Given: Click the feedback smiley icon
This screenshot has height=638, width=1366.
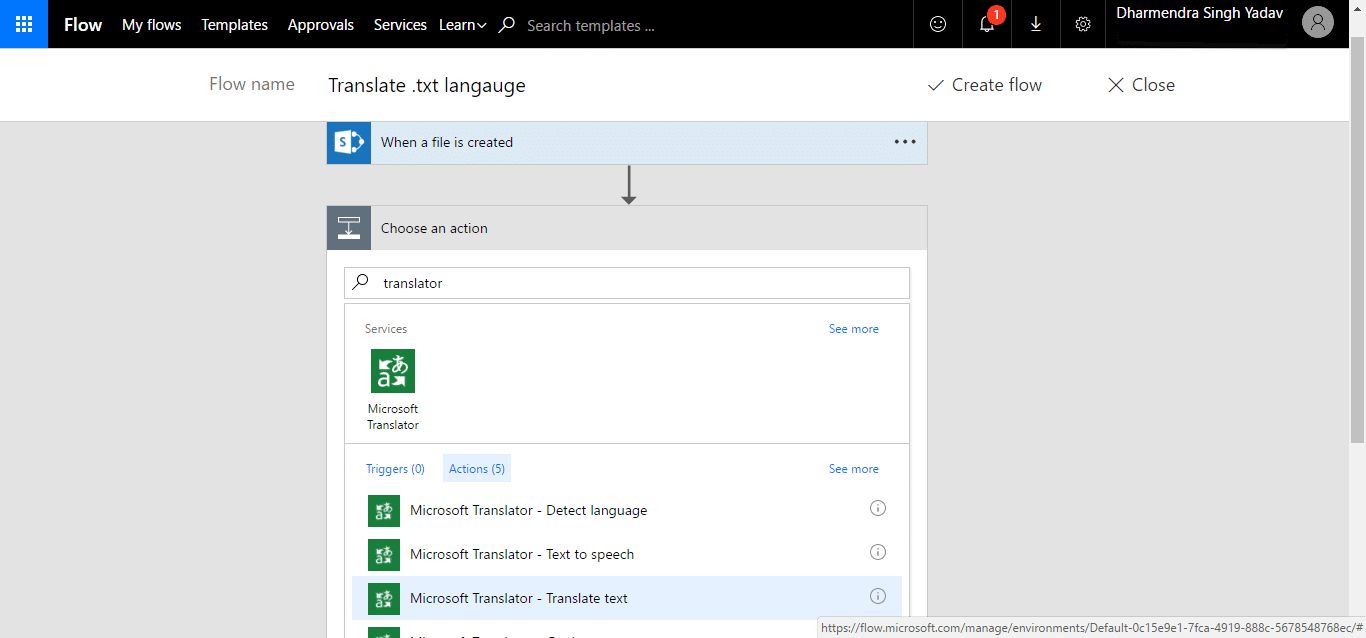Looking at the screenshot, I should 938,24.
